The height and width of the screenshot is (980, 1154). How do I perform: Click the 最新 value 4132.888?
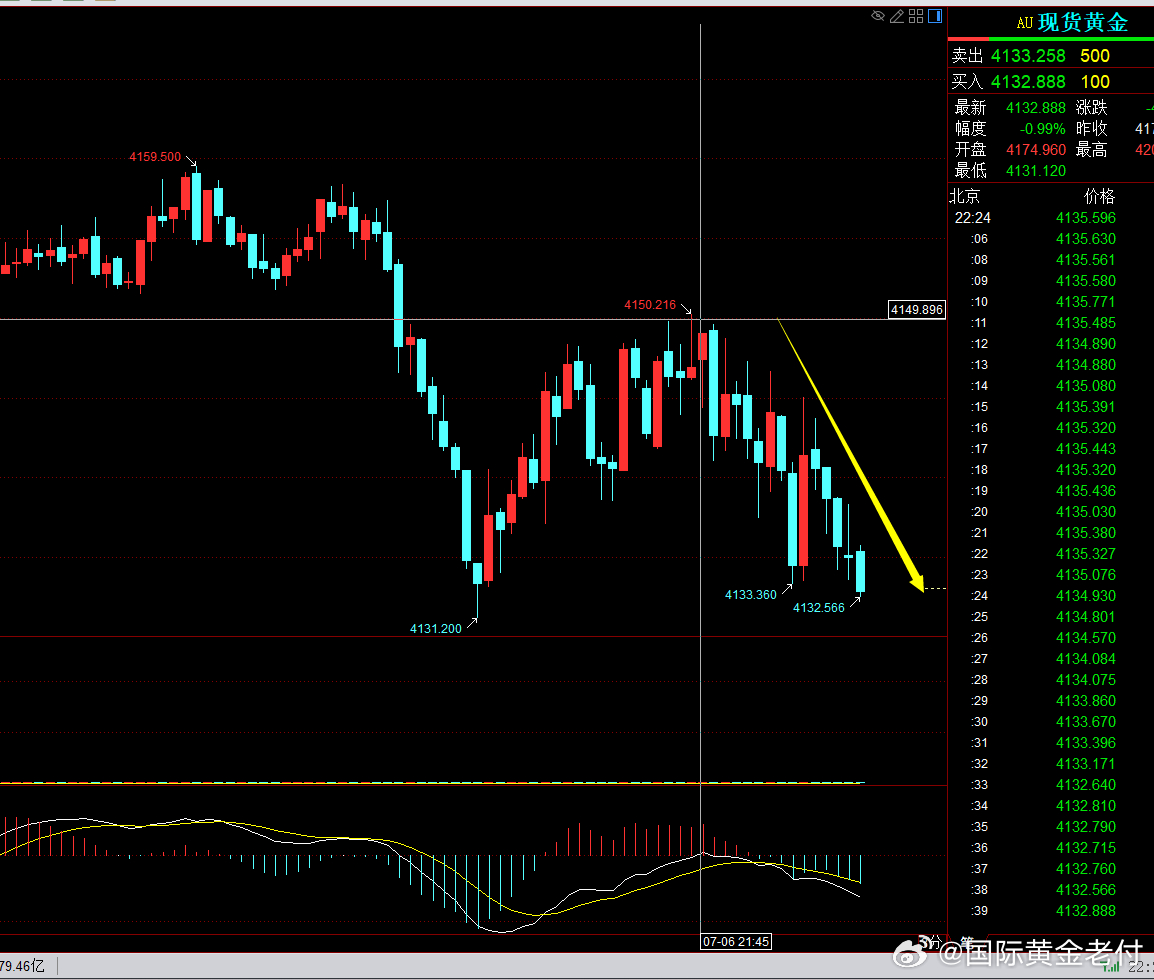coord(1036,108)
